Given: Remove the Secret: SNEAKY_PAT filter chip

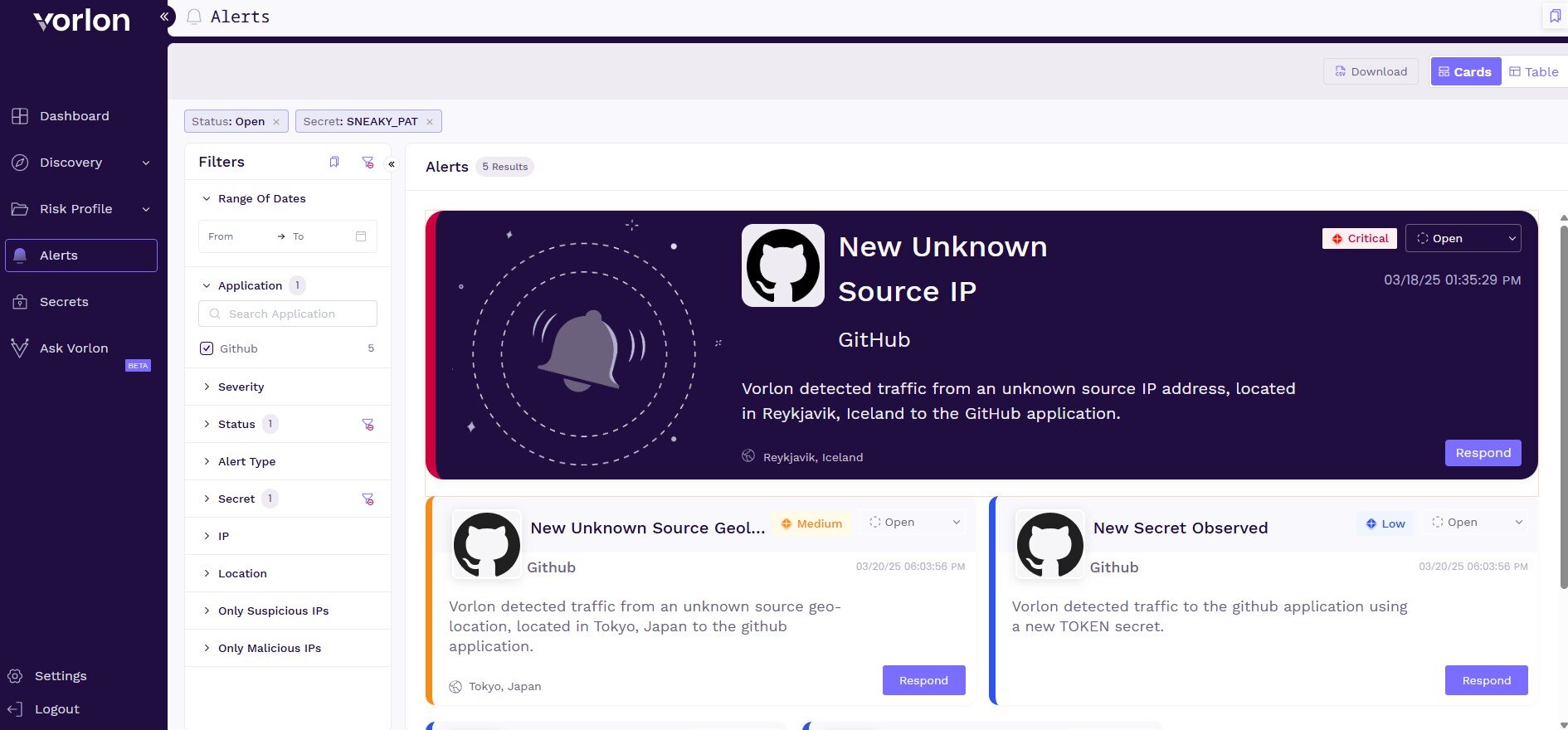Looking at the screenshot, I should pos(430,122).
